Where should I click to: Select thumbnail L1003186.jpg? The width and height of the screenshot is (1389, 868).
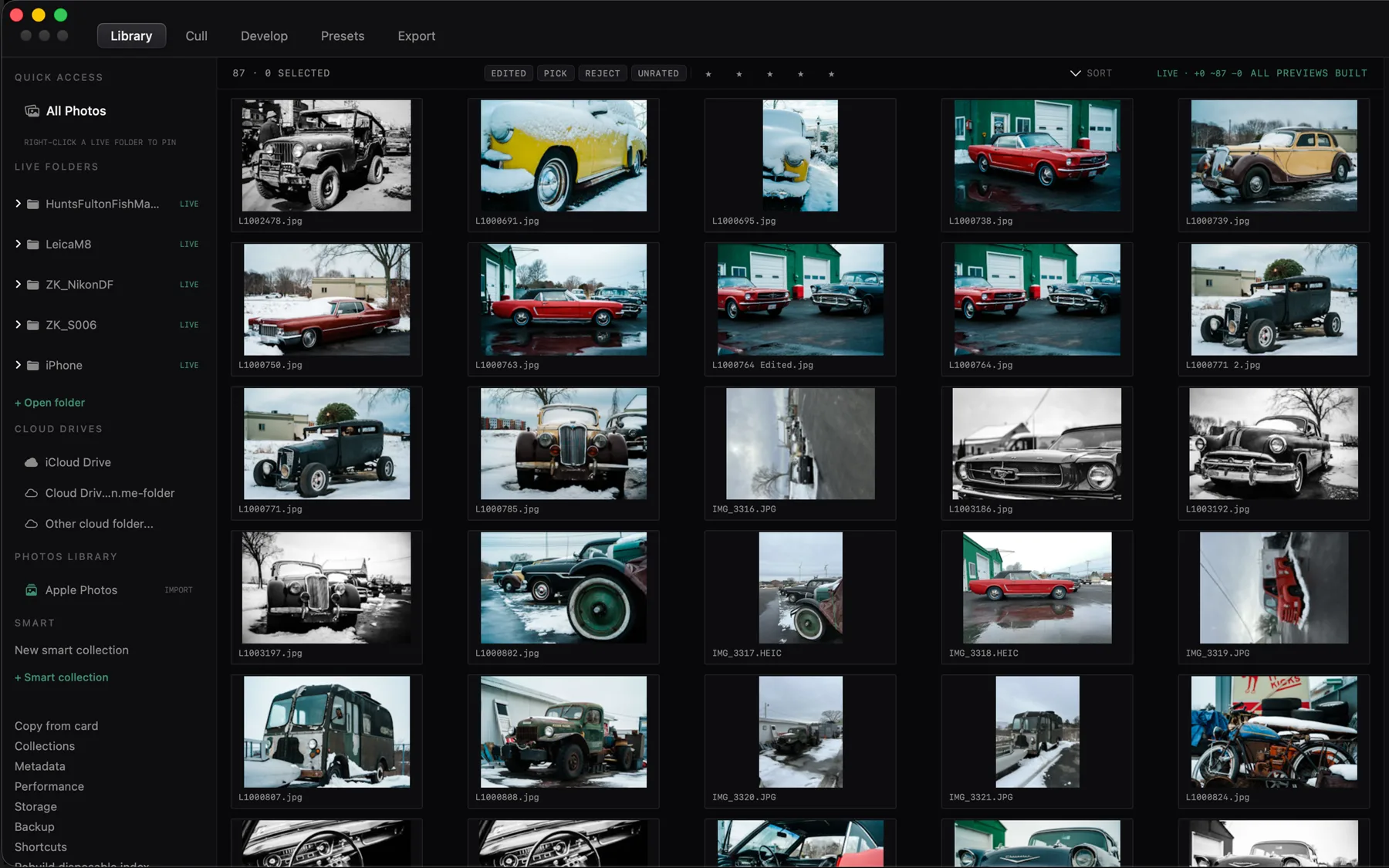pyautogui.click(x=1037, y=444)
